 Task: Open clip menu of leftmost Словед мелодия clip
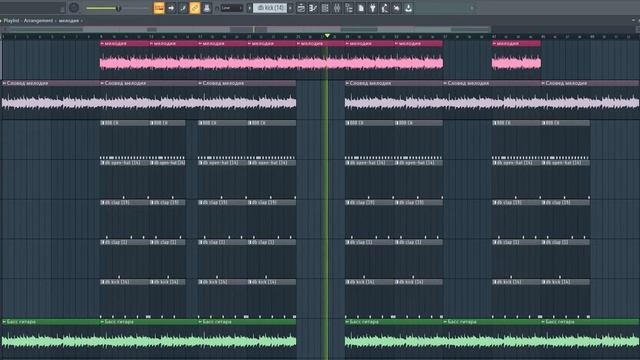tap(4, 83)
